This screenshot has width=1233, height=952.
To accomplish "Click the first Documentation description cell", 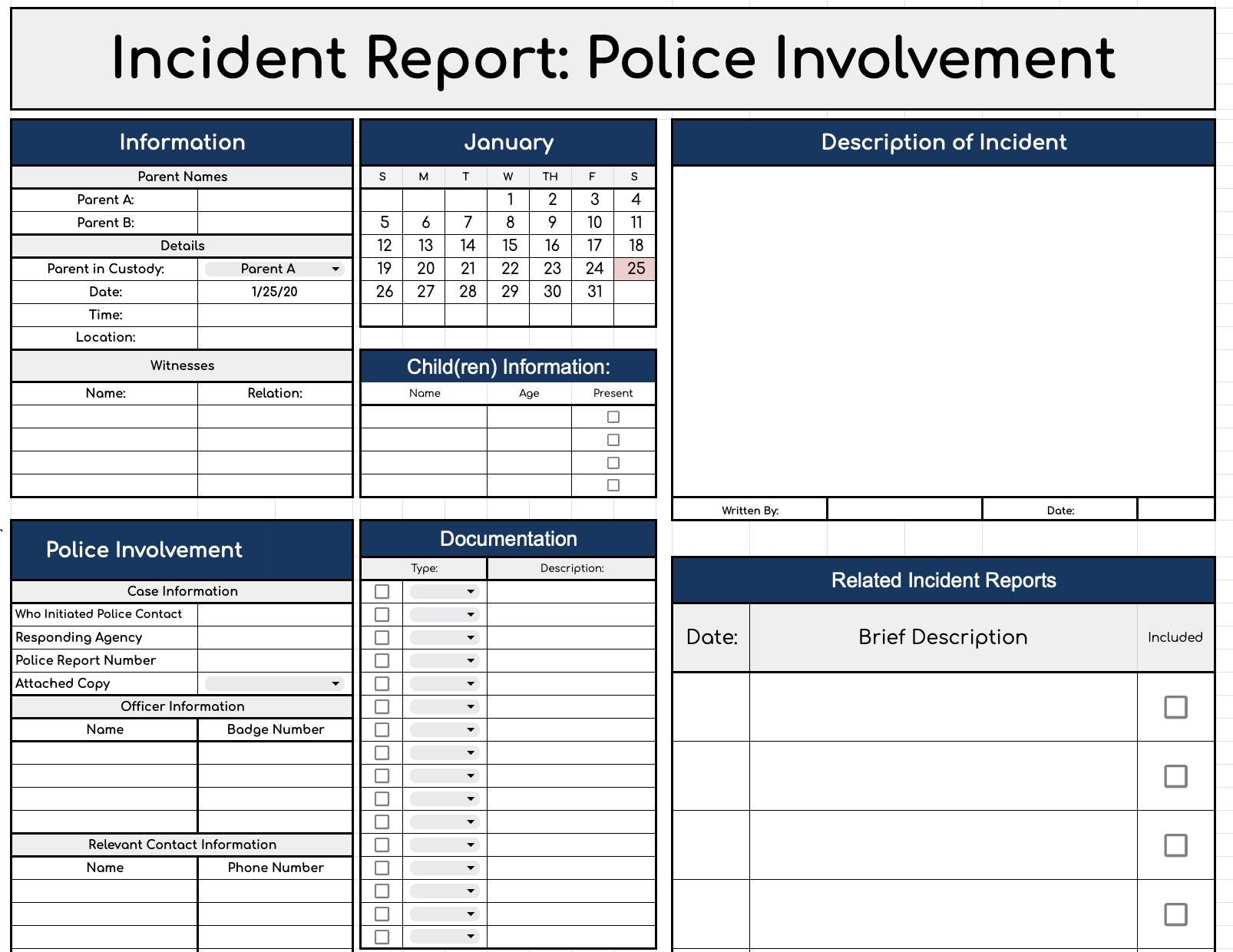I will tap(571, 592).
